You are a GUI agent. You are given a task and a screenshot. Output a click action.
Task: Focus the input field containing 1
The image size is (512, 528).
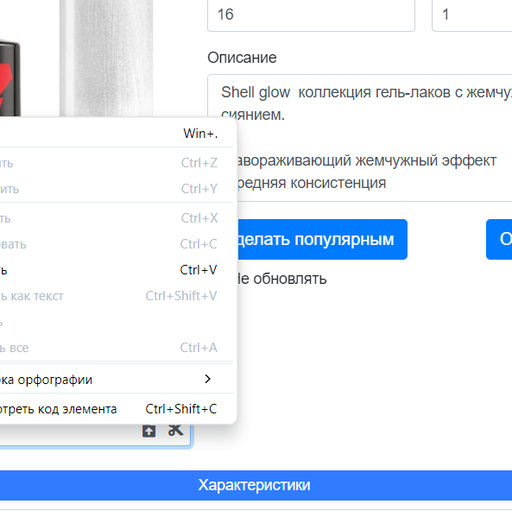472,15
